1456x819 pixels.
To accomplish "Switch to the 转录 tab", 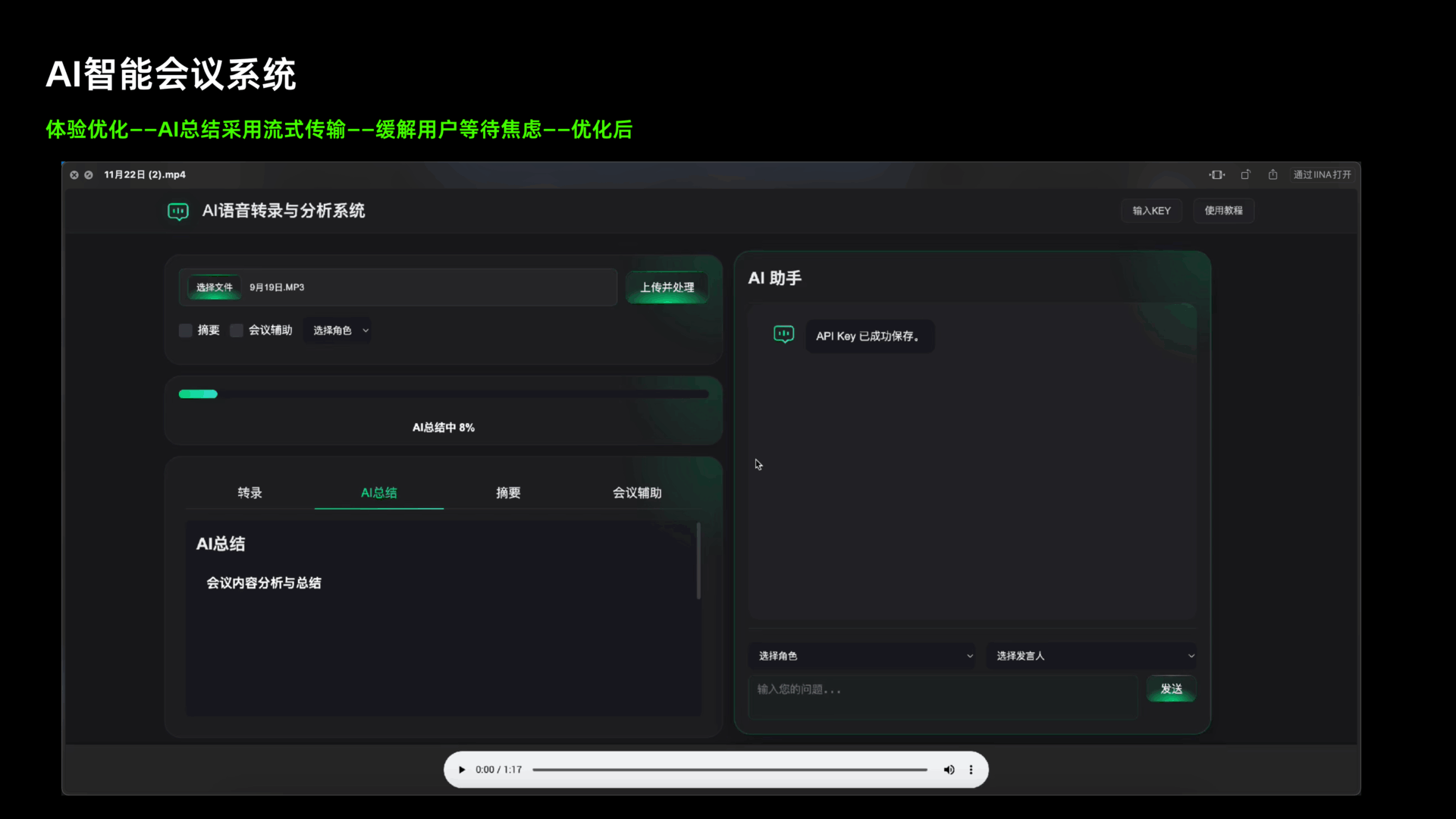I will click(249, 493).
